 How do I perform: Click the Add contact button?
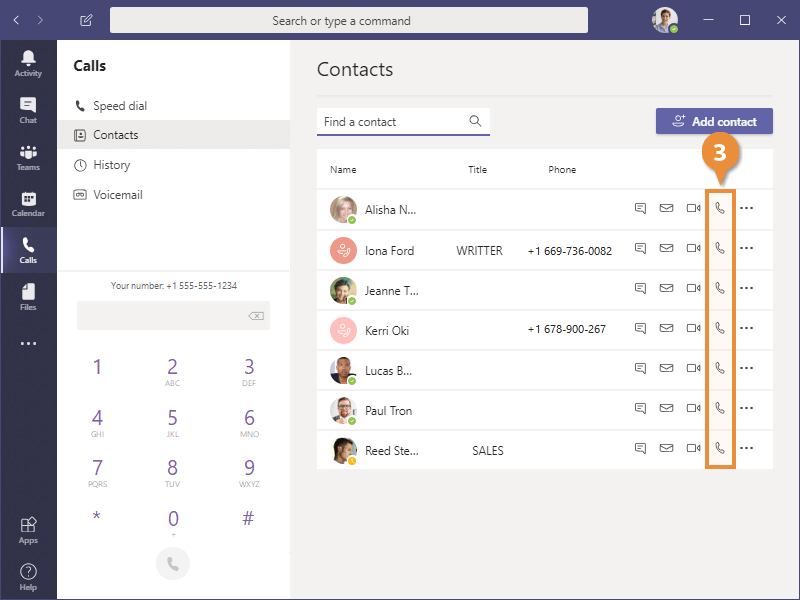pyautogui.click(x=713, y=120)
